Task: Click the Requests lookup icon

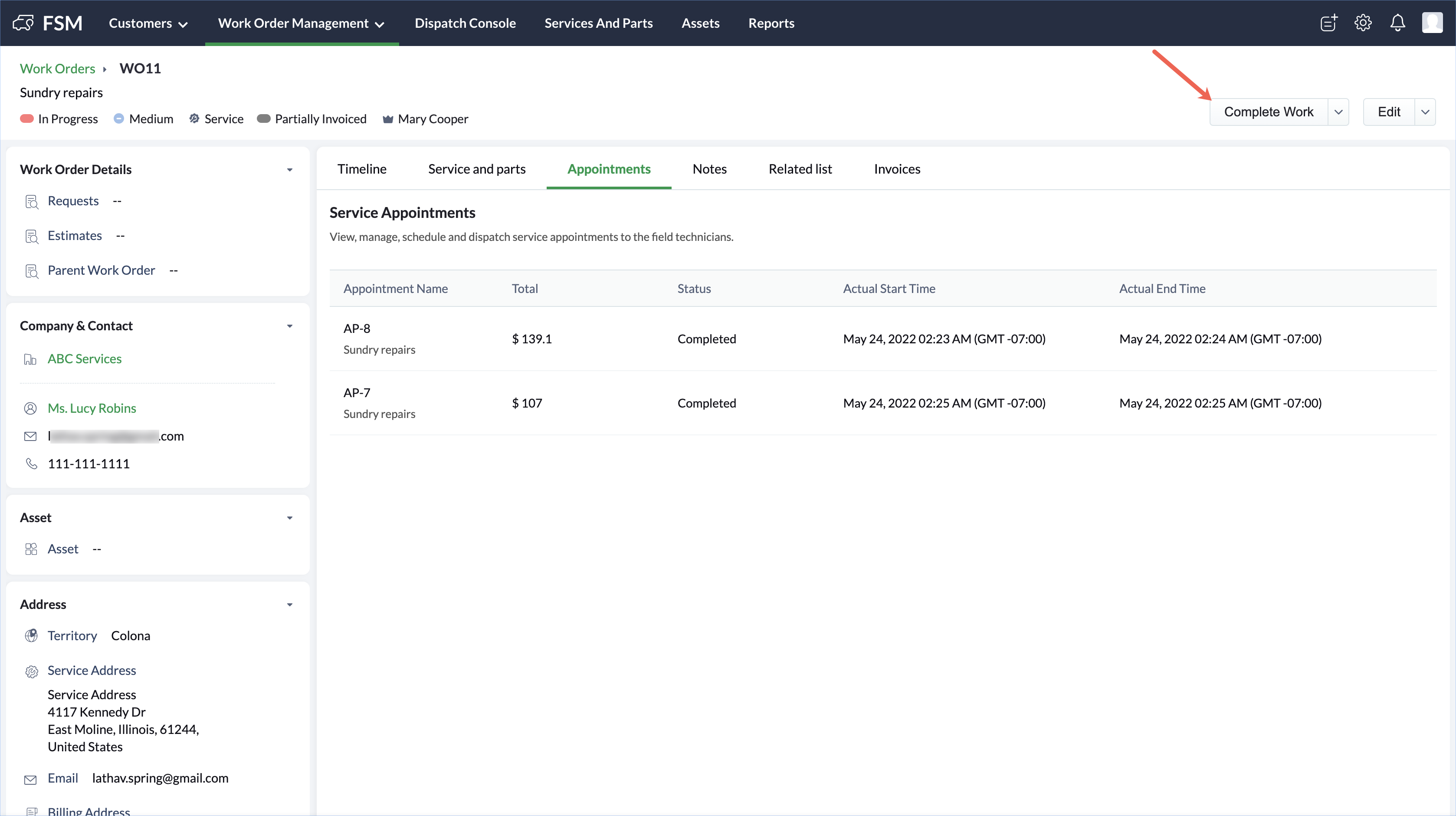Action: pyautogui.click(x=32, y=202)
